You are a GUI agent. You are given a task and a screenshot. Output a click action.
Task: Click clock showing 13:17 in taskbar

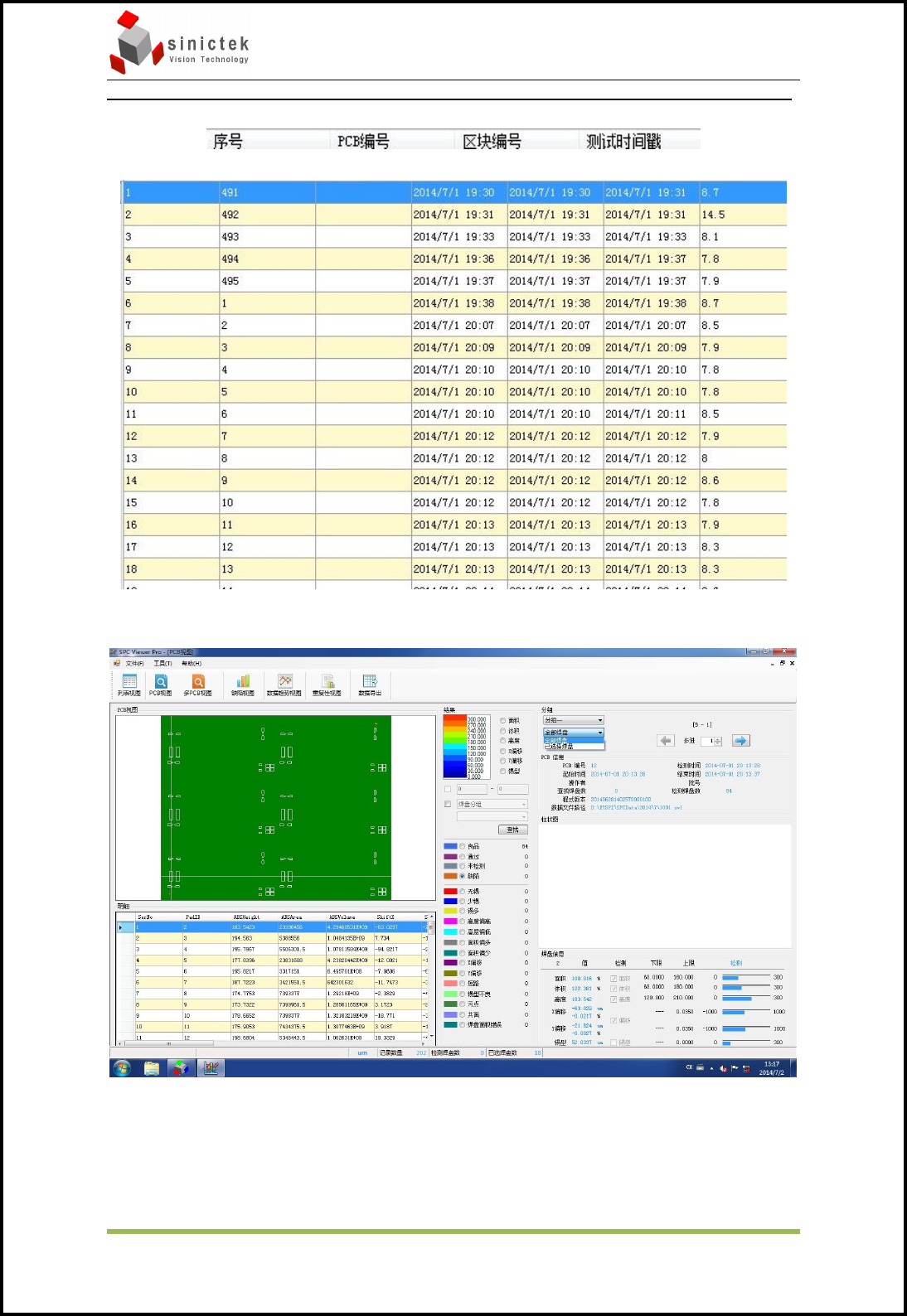pyautogui.click(x=772, y=1064)
